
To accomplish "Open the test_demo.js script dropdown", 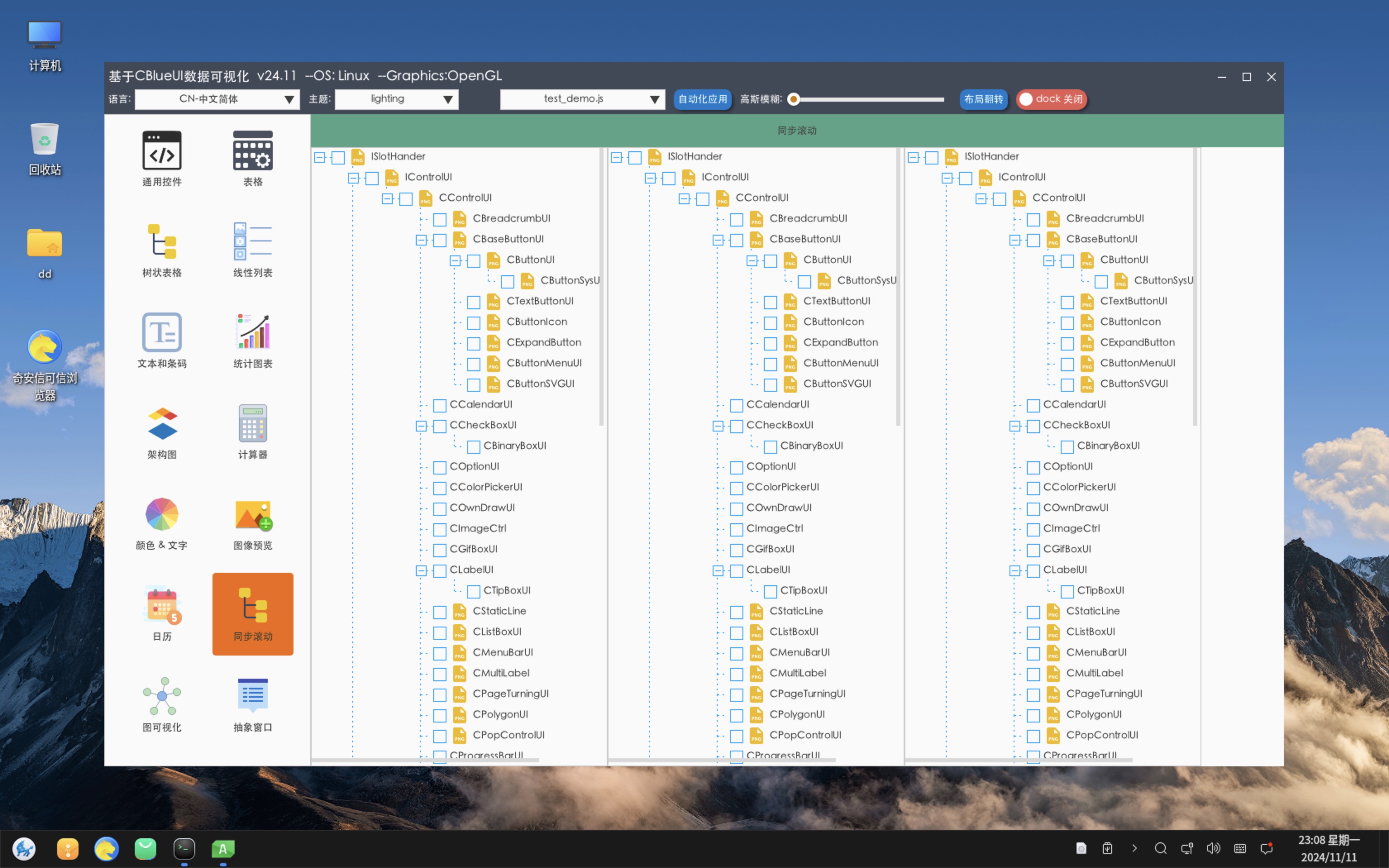I will [x=582, y=99].
